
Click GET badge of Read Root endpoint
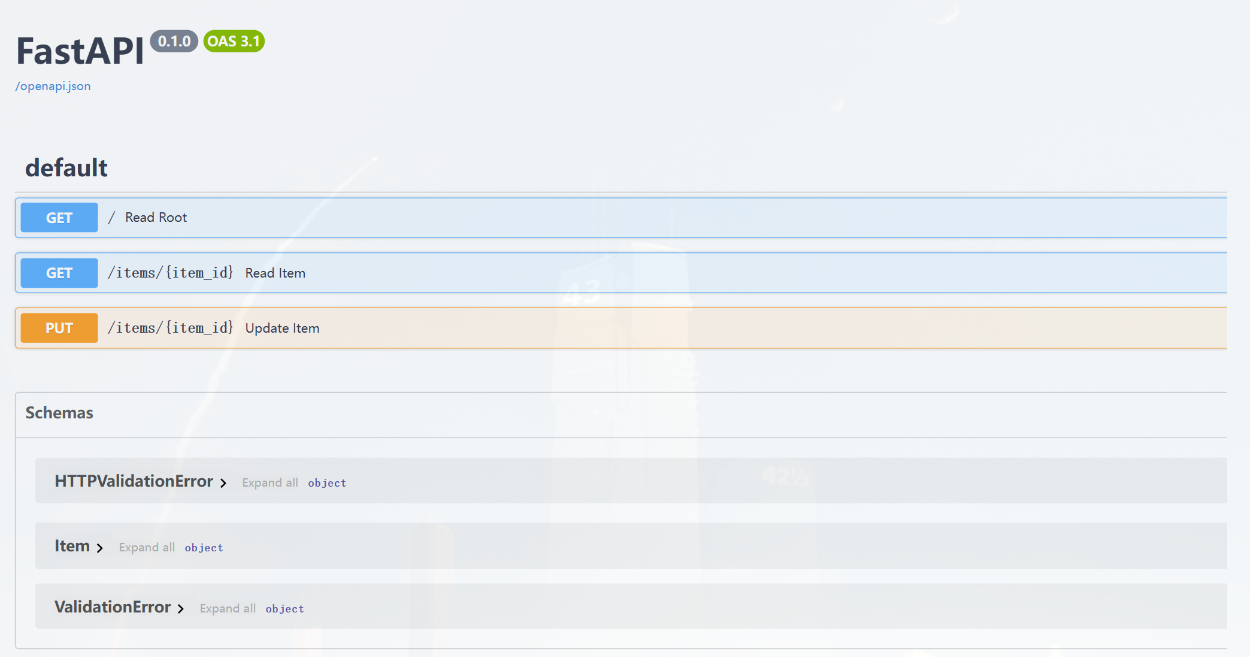[x=59, y=217]
